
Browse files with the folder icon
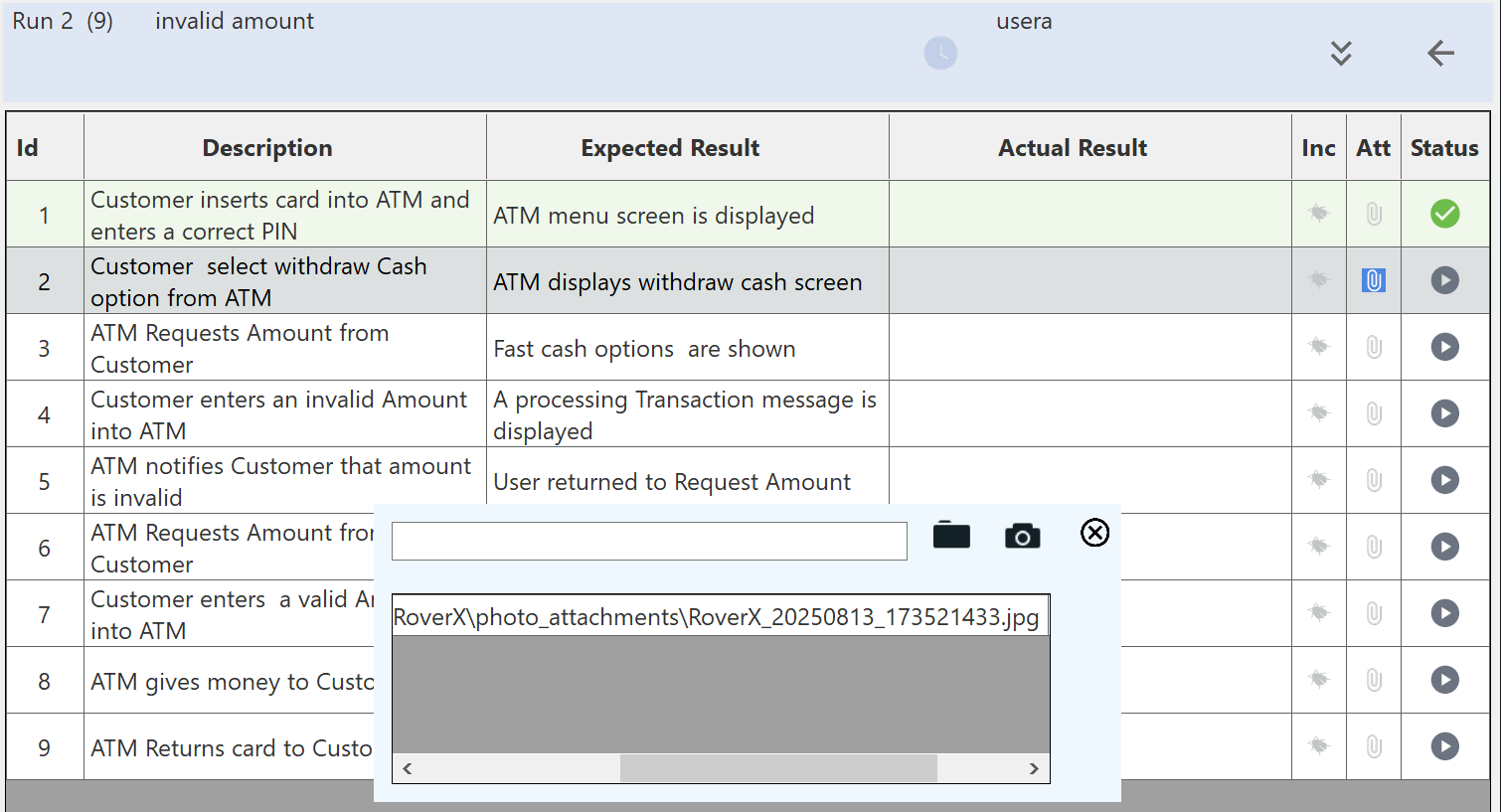951,536
